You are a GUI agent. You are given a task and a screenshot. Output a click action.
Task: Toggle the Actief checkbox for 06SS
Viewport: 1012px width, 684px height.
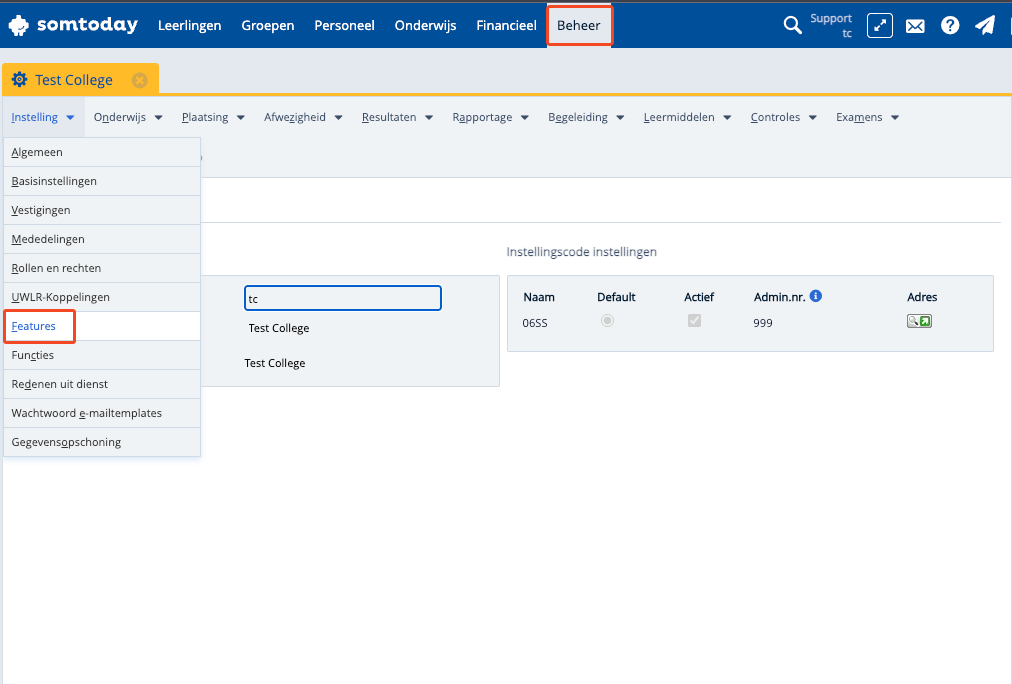click(694, 321)
